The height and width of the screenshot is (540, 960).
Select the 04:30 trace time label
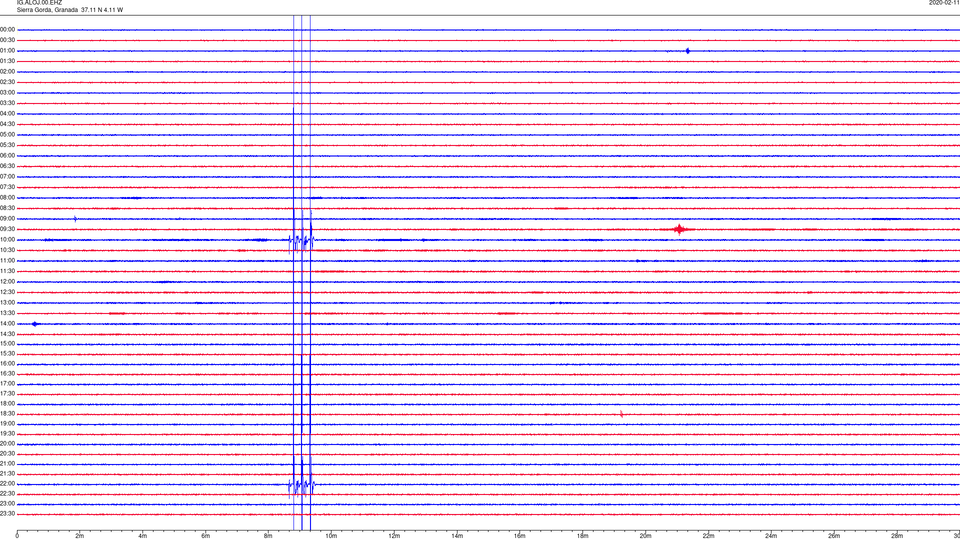(7, 124)
